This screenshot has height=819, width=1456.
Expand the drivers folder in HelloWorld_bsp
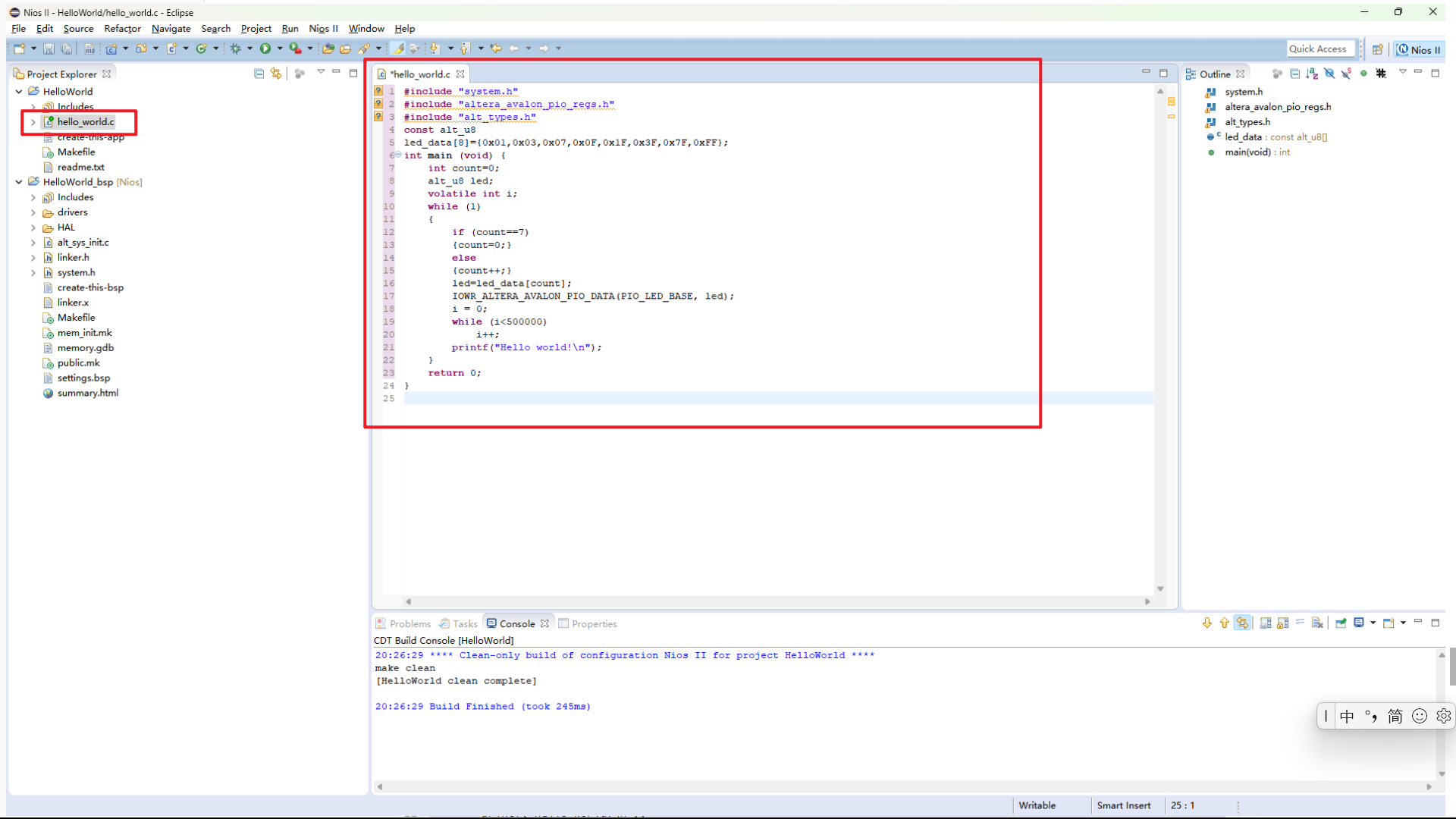pyautogui.click(x=33, y=212)
